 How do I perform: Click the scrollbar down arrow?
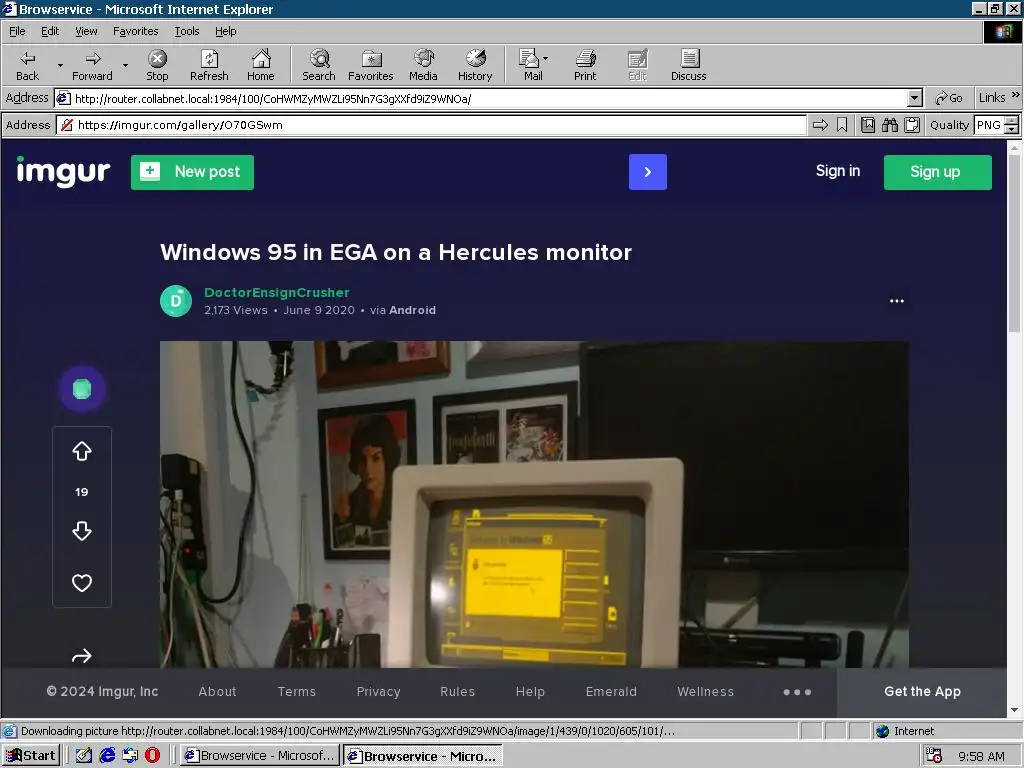click(x=1014, y=710)
